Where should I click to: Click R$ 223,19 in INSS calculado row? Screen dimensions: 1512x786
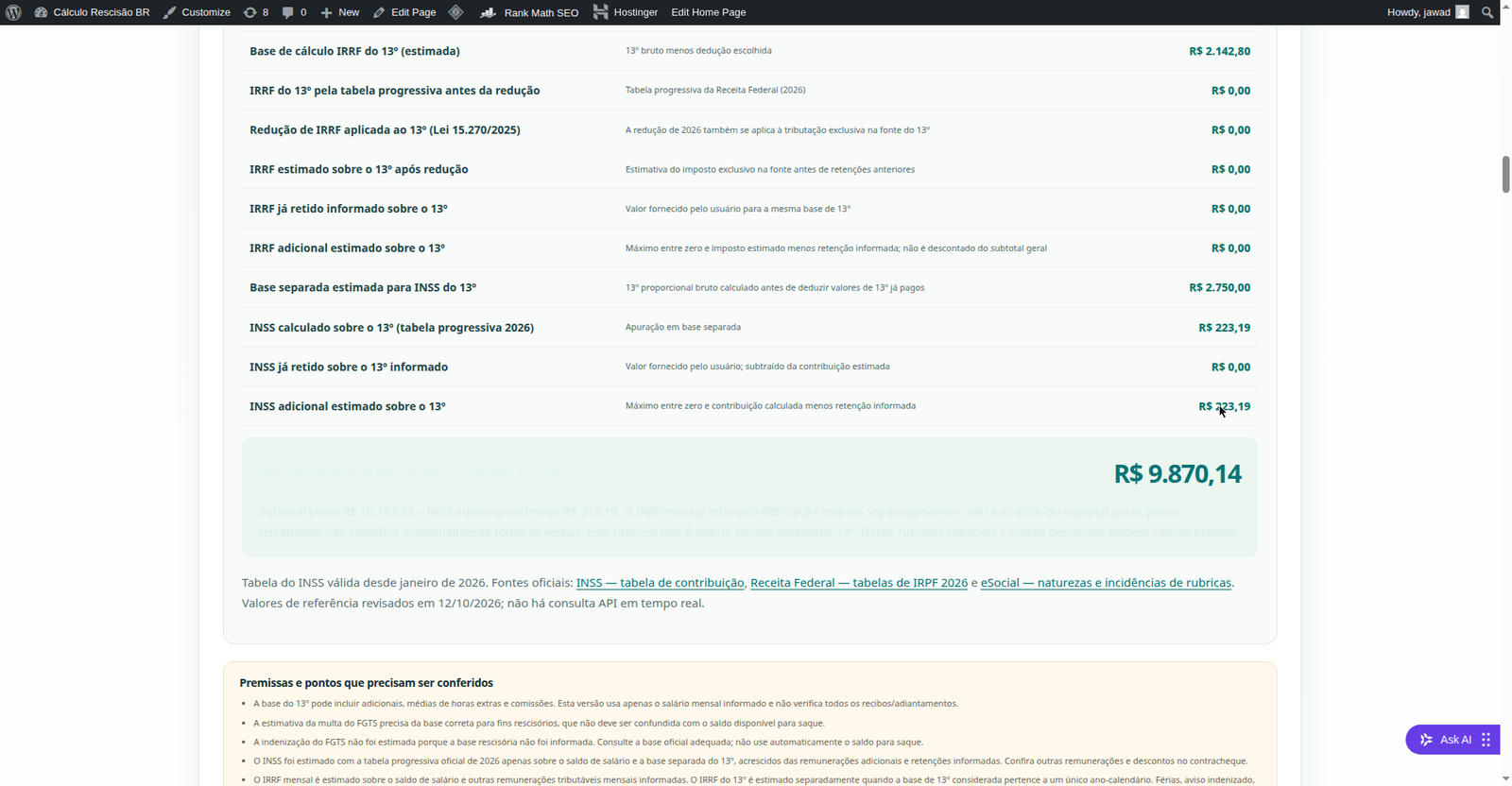tap(1225, 328)
